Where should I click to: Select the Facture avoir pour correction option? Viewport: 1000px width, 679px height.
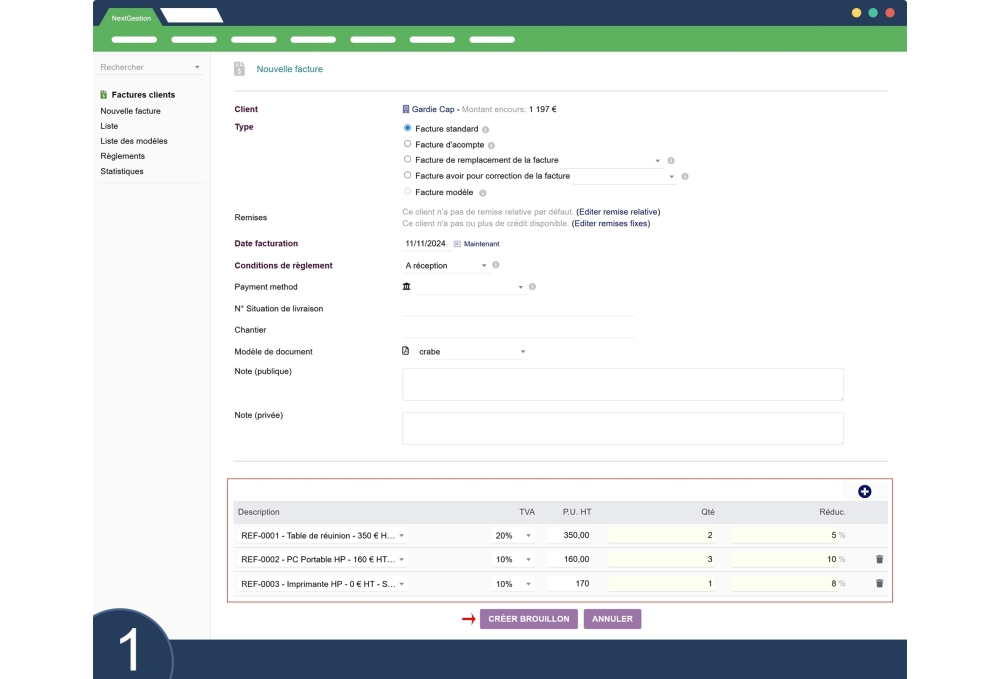coord(407,176)
